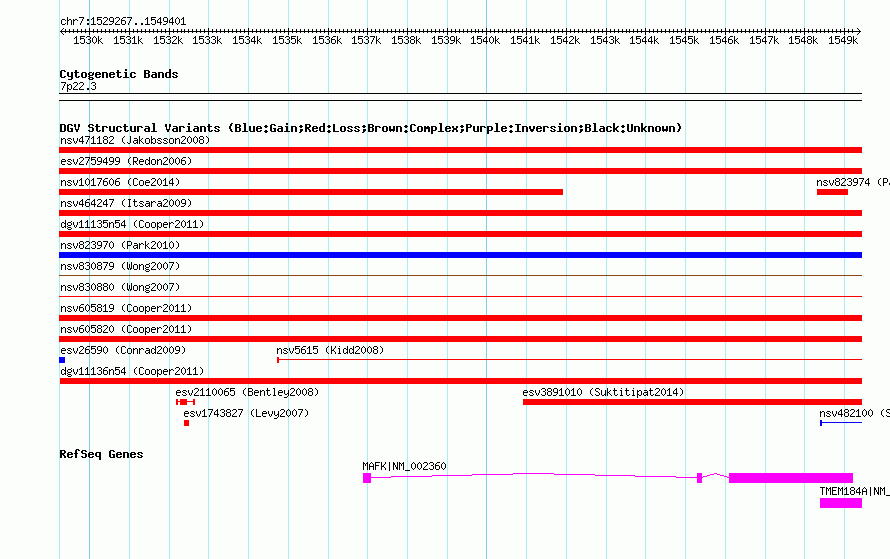890x559 pixels.
Task: Click the esv3891010 (Suktitipat2014) red bar
Action: point(692,402)
